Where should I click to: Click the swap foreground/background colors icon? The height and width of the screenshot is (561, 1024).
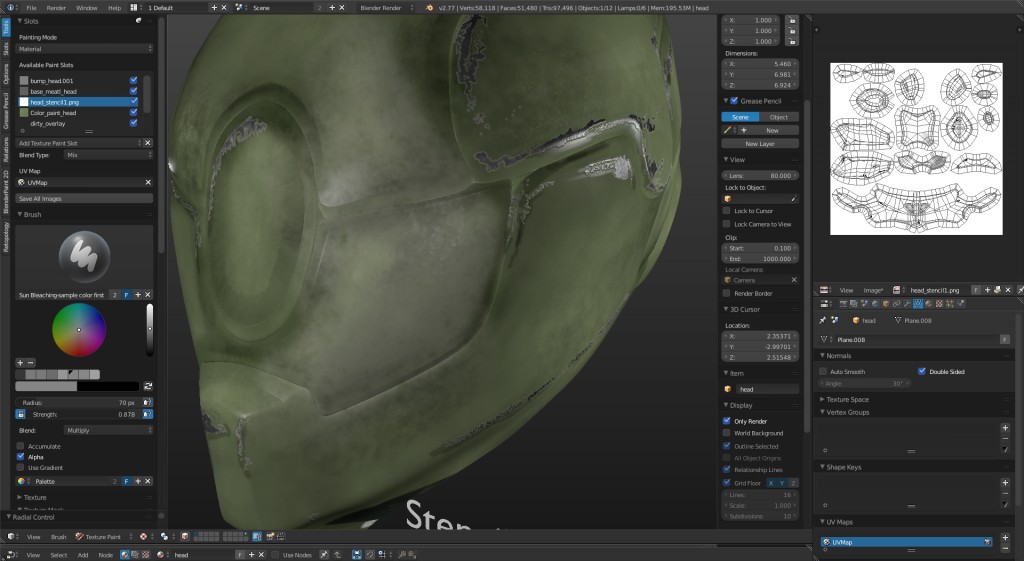coord(148,385)
